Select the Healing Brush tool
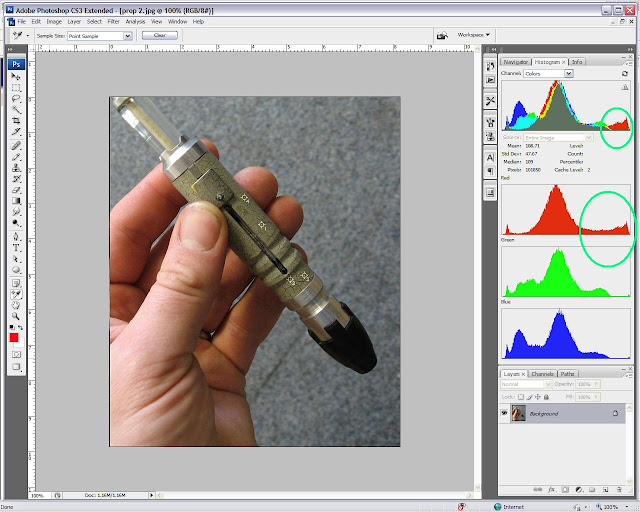640x512 pixels. 16,146
